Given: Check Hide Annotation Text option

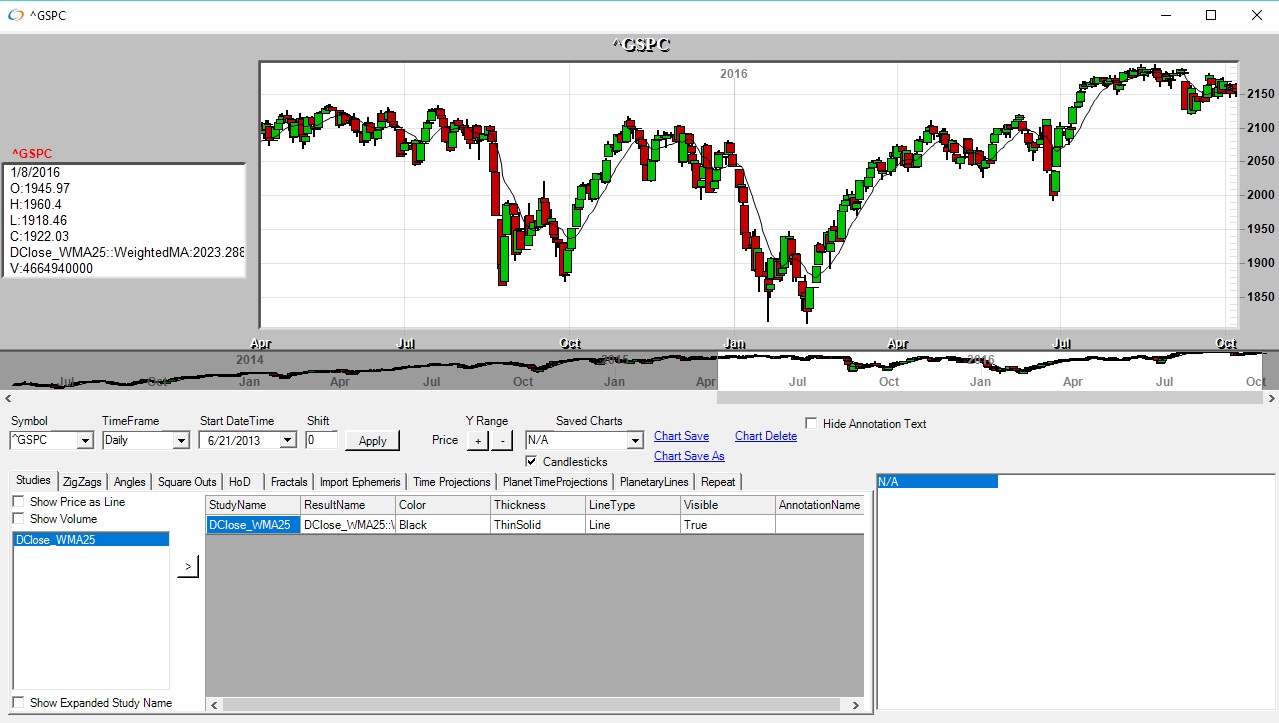Looking at the screenshot, I should (x=811, y=424).
